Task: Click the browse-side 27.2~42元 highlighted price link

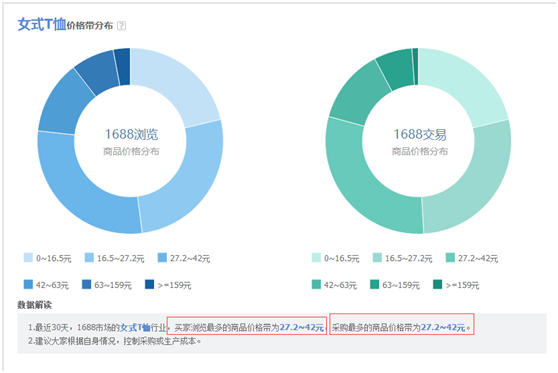Action: coord(302,327)
